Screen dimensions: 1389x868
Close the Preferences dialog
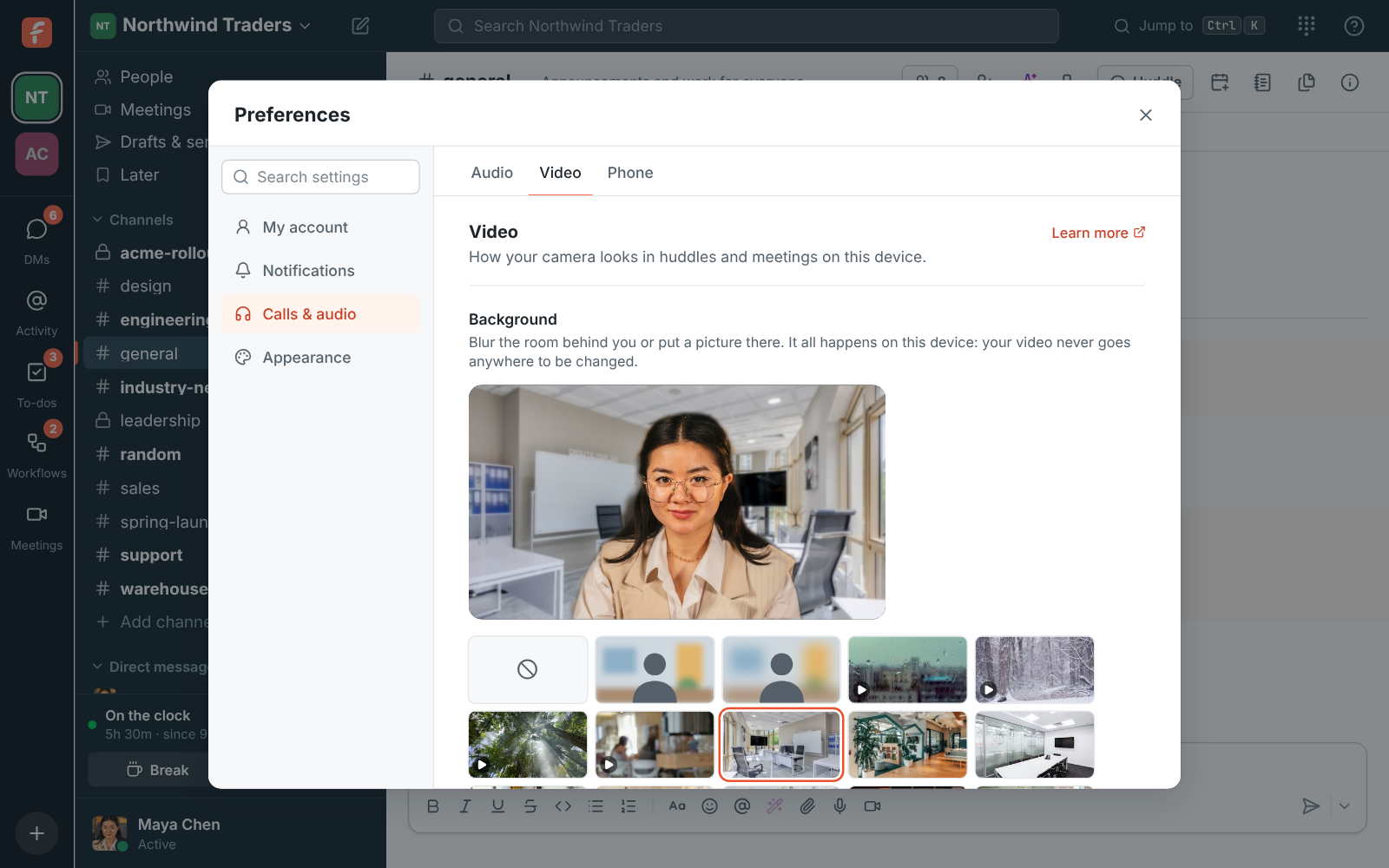[1146, 115]
